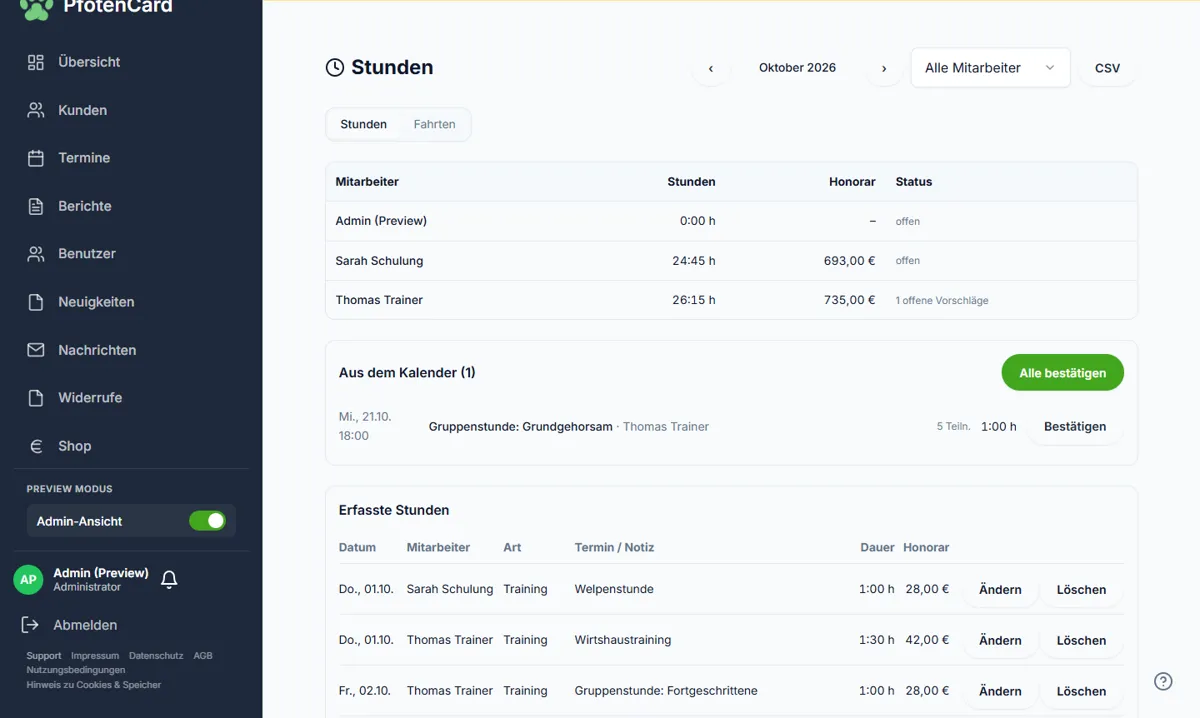
Task: Click the Benutzer users icon
Action: [36, 254]
